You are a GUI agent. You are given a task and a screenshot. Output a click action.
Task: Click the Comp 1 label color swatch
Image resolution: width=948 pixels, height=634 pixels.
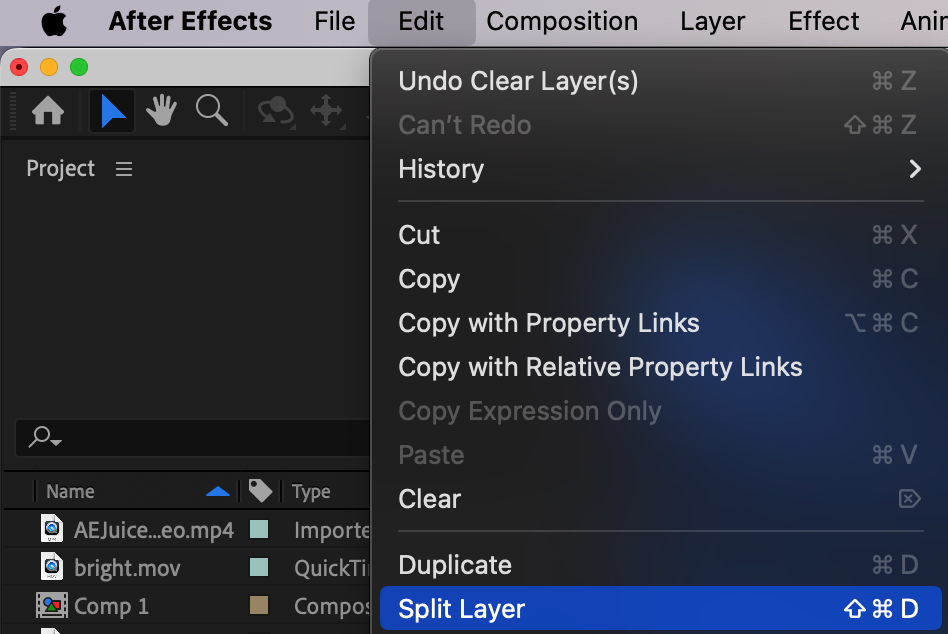[259, 606]
